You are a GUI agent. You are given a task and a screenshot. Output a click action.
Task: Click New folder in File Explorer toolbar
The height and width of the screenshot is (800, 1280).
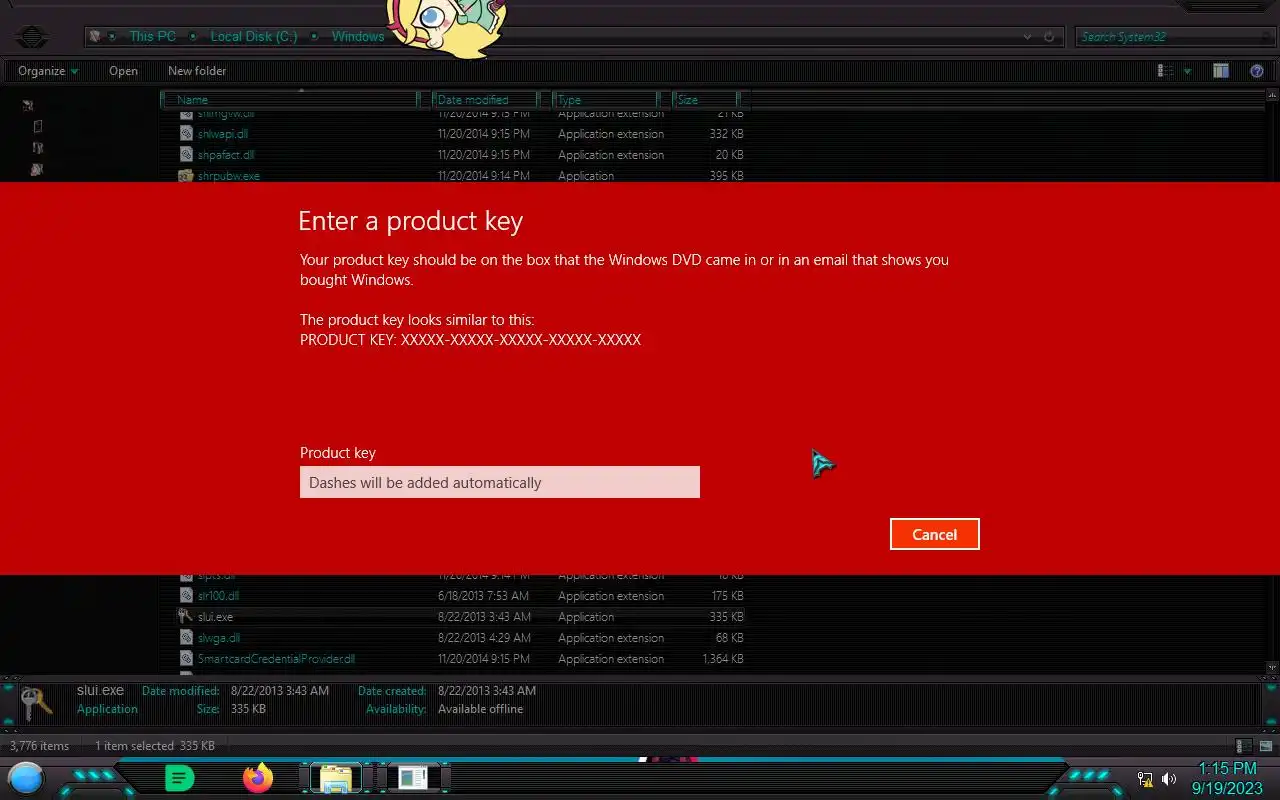click(197, 71)
